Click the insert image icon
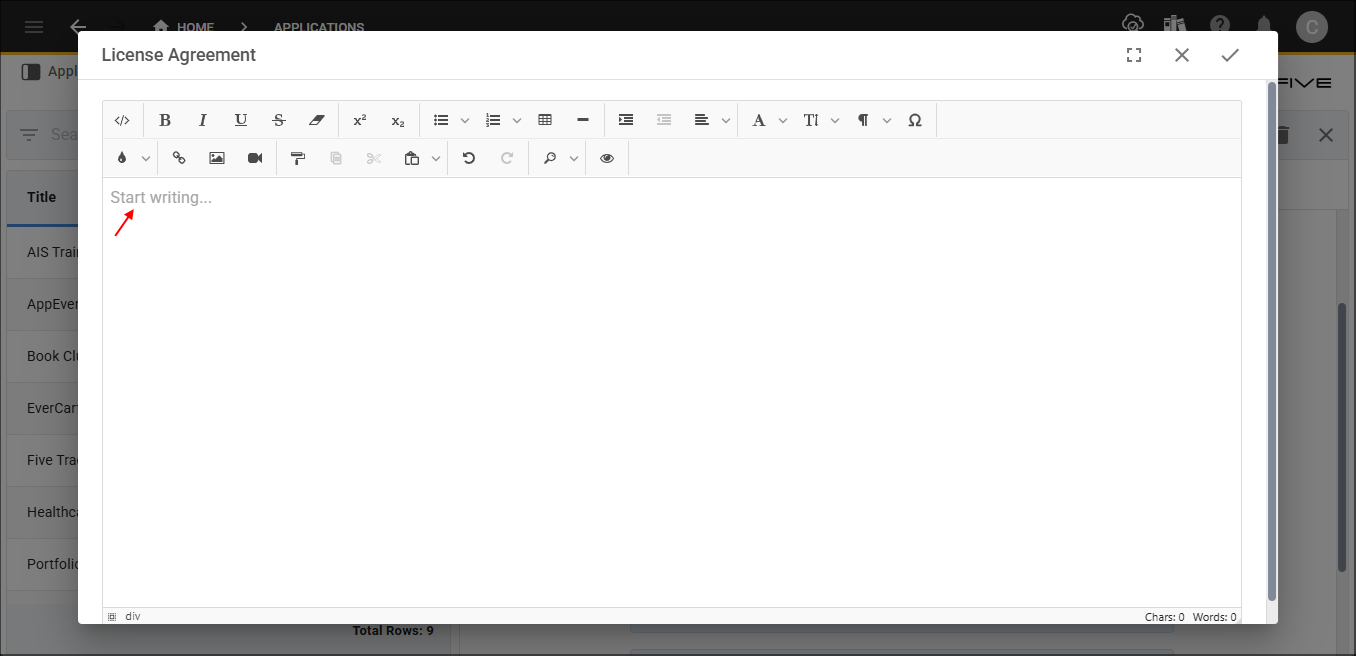 coord(216,157)
